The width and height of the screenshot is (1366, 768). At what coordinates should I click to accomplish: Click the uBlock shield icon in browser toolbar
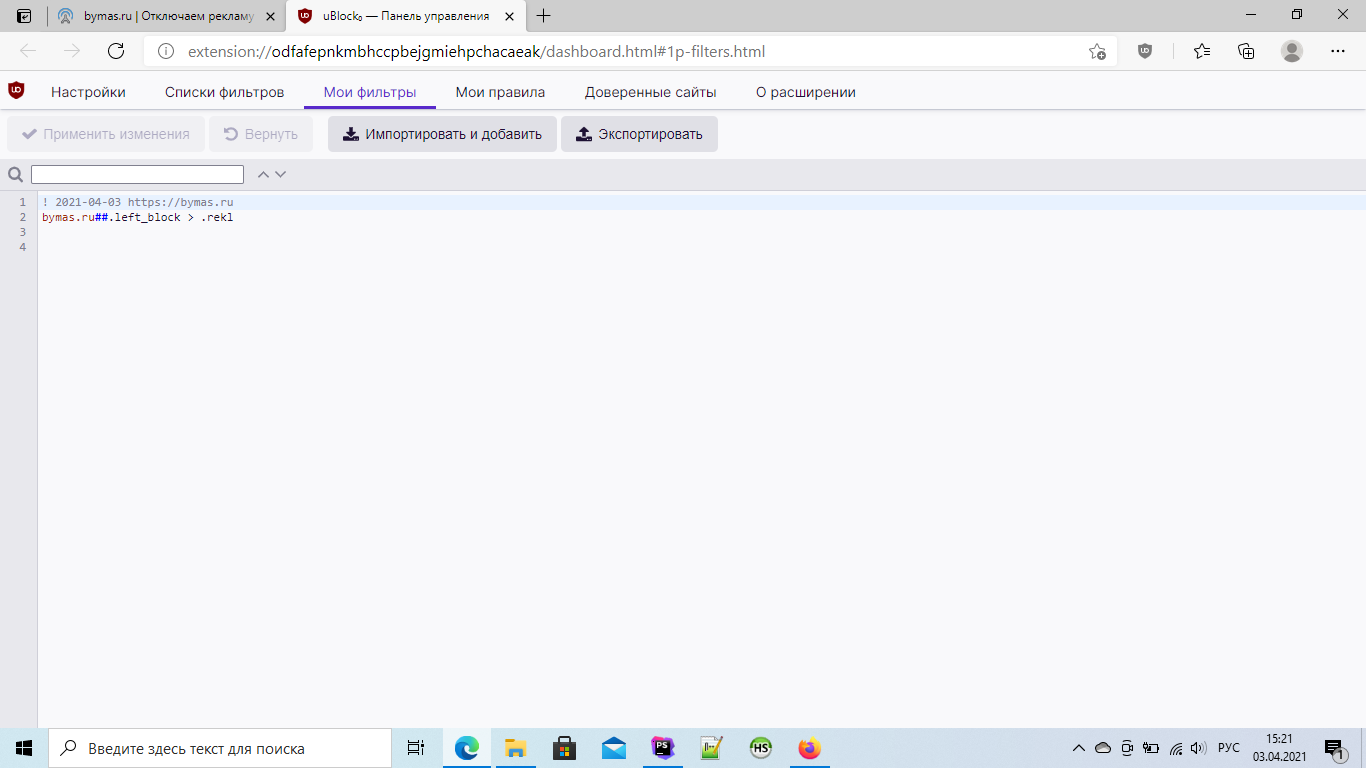[1145, 51]
